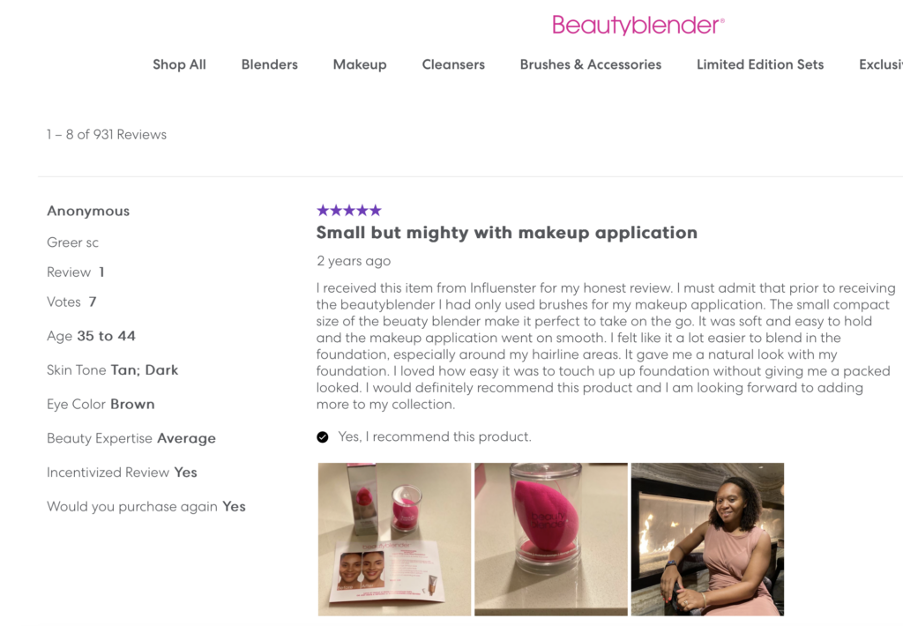
Task: Click the Anonymous reviewer name
Action: (x=88, y=211)
